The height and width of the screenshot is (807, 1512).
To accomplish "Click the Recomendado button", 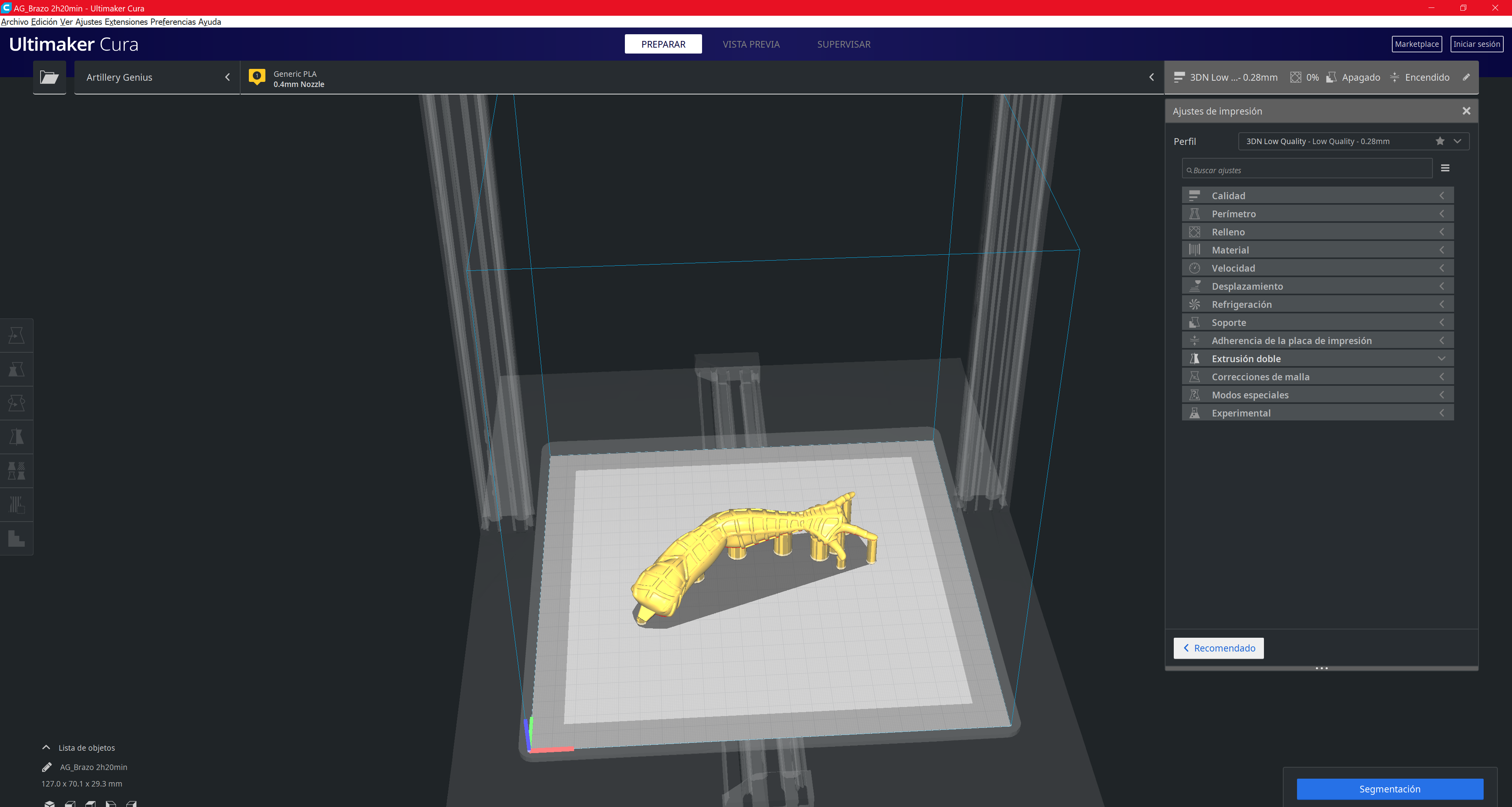I will tap(1219, 648).
